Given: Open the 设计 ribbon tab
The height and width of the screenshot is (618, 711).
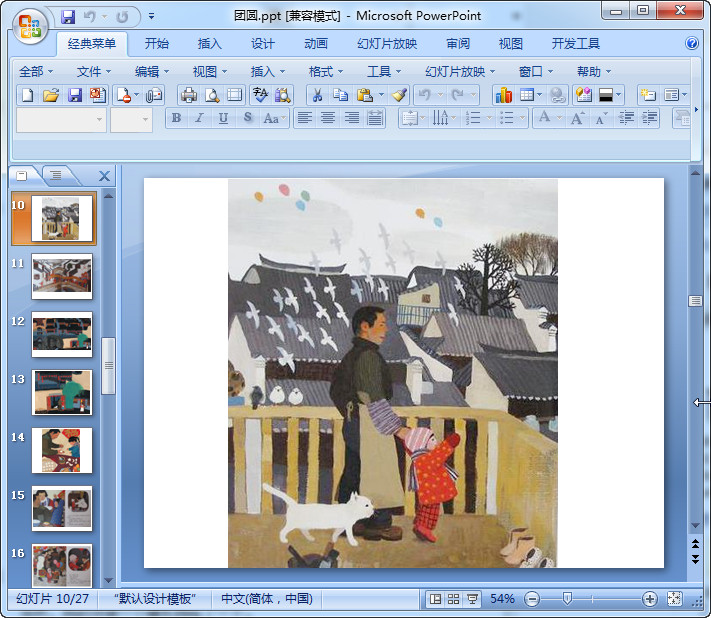Looking at the screenshot, I should [x=263, y=44].
